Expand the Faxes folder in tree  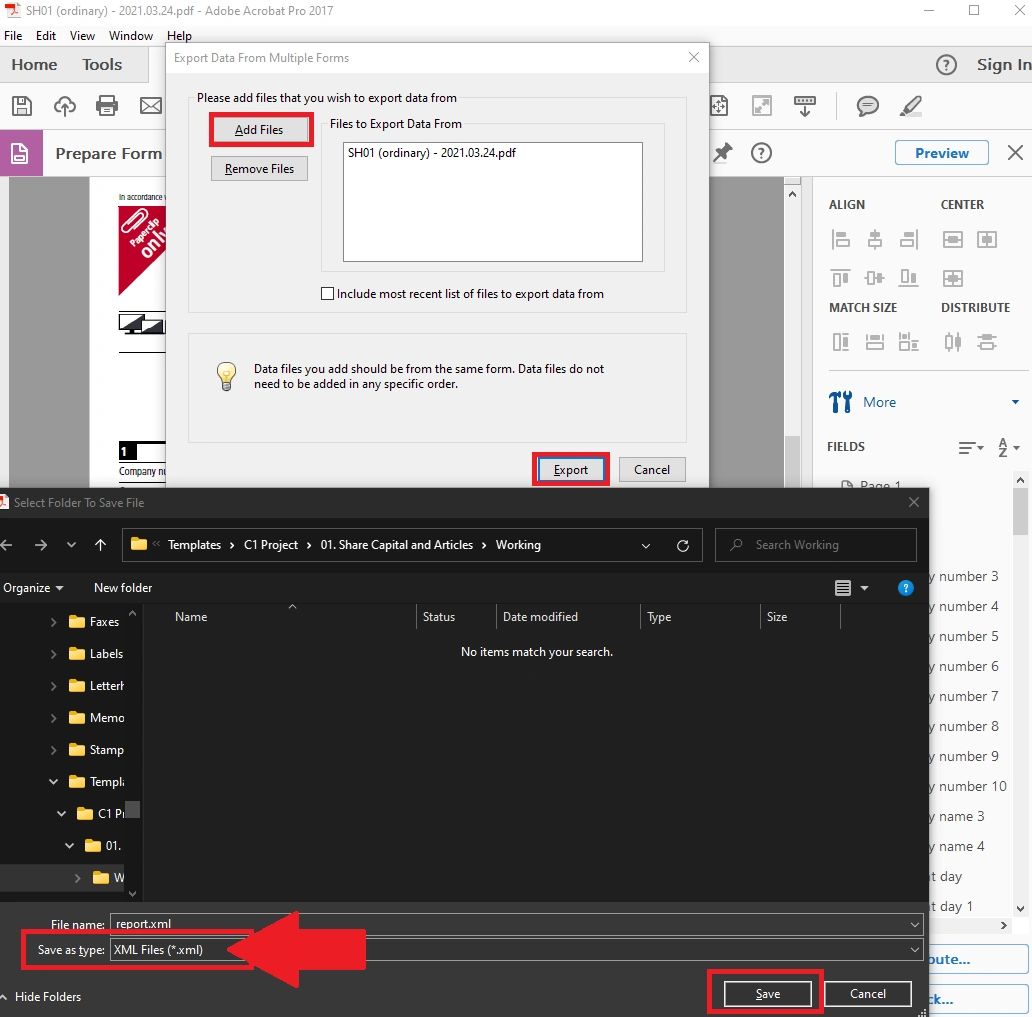(x=53, y=621)
